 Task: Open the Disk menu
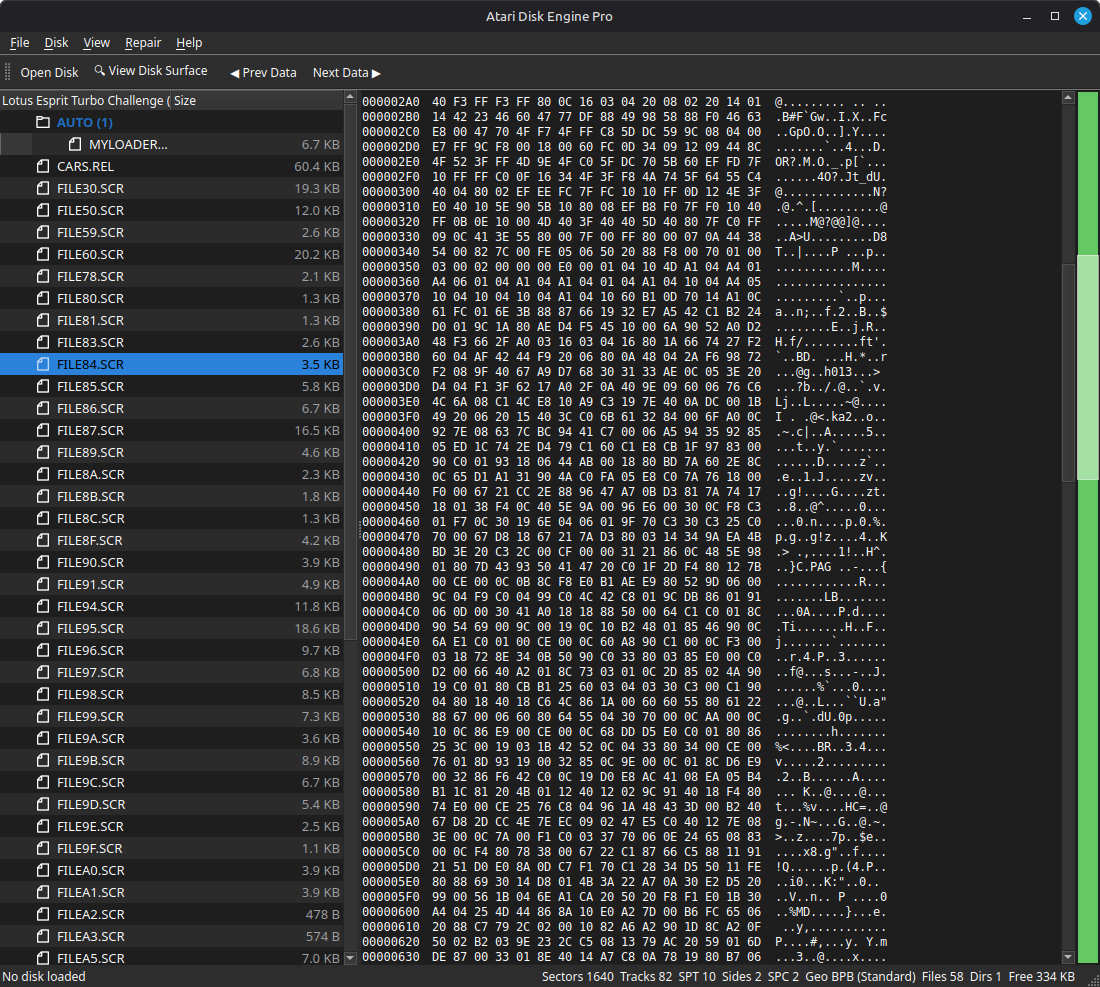(56, 42)
